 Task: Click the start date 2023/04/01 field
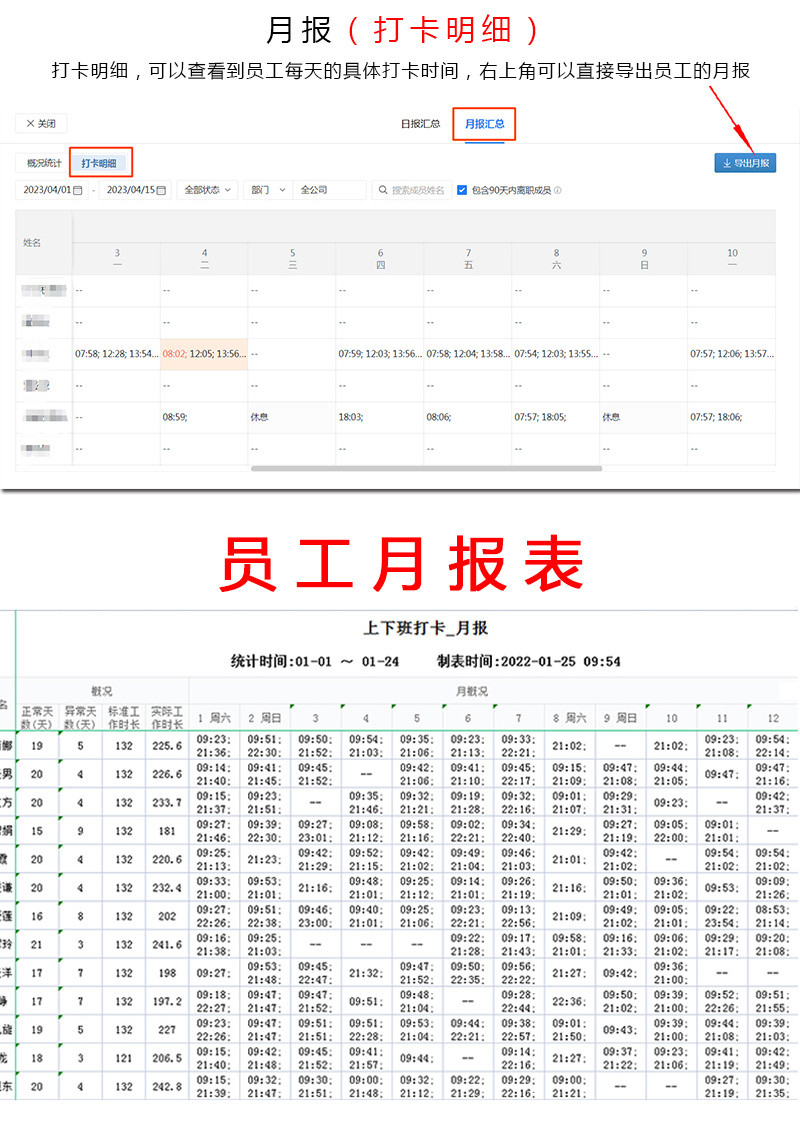51,190
